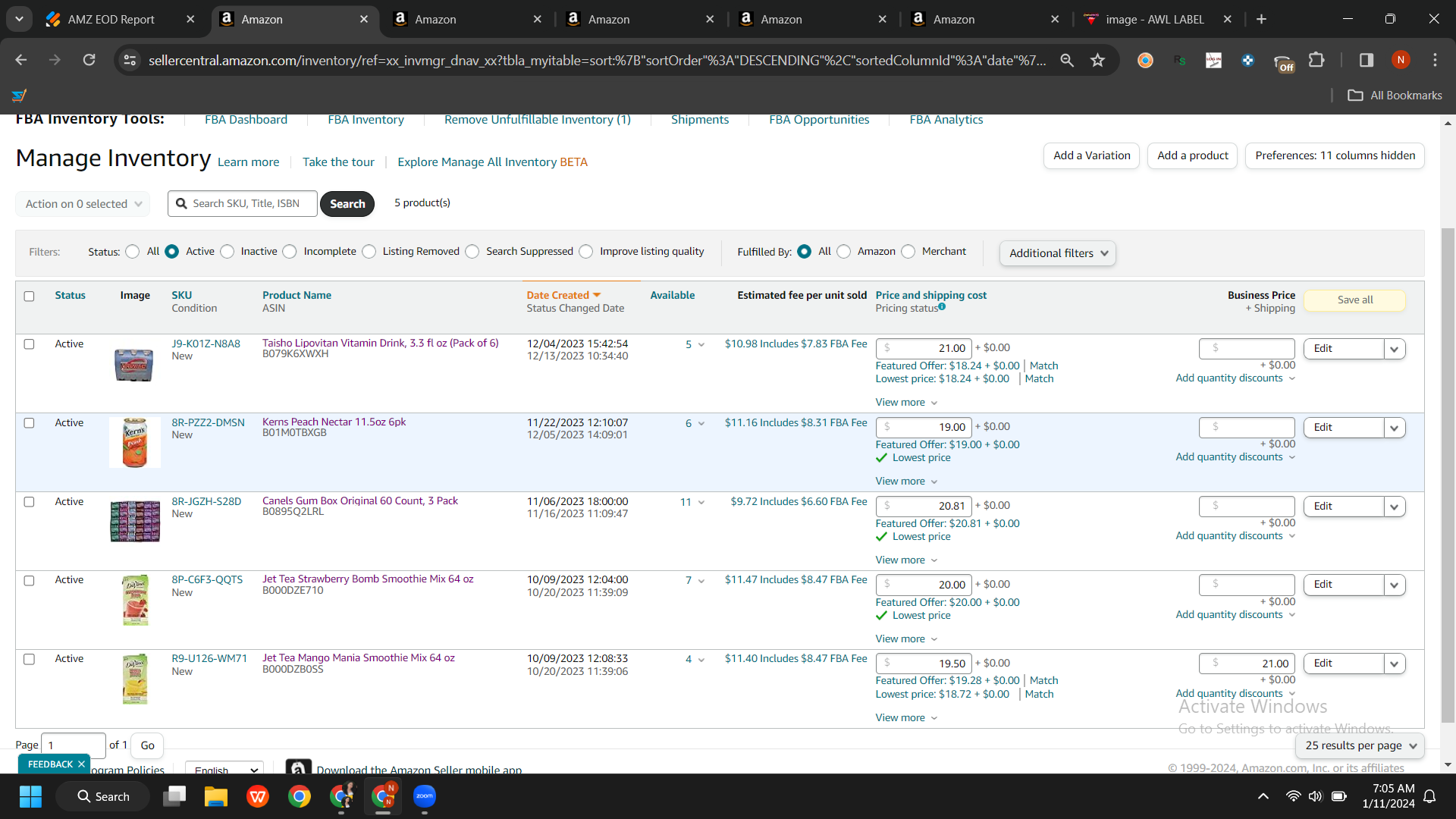The image size is (1456, 819).
Task: Select the Taisho Lipovitan row checkbox
Action: (x=29, y=344)
